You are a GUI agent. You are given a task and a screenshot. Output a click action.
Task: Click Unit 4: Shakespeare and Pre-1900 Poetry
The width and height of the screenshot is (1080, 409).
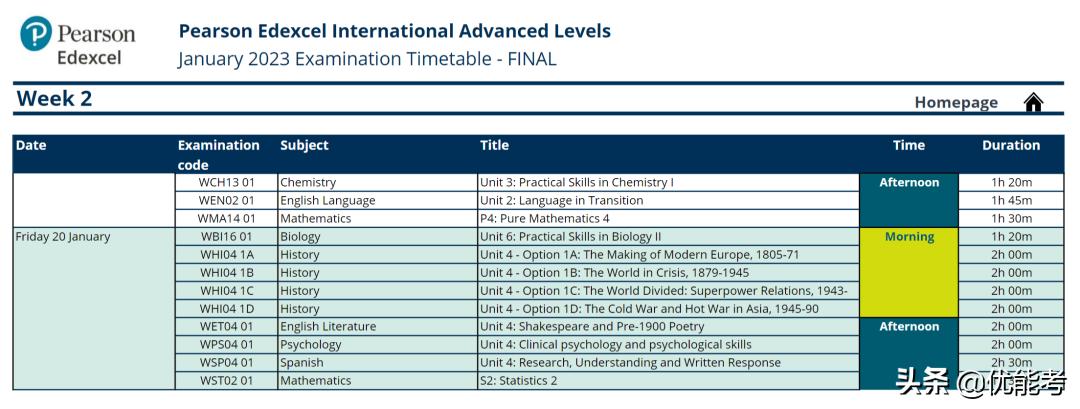click(x=592, y=327)
